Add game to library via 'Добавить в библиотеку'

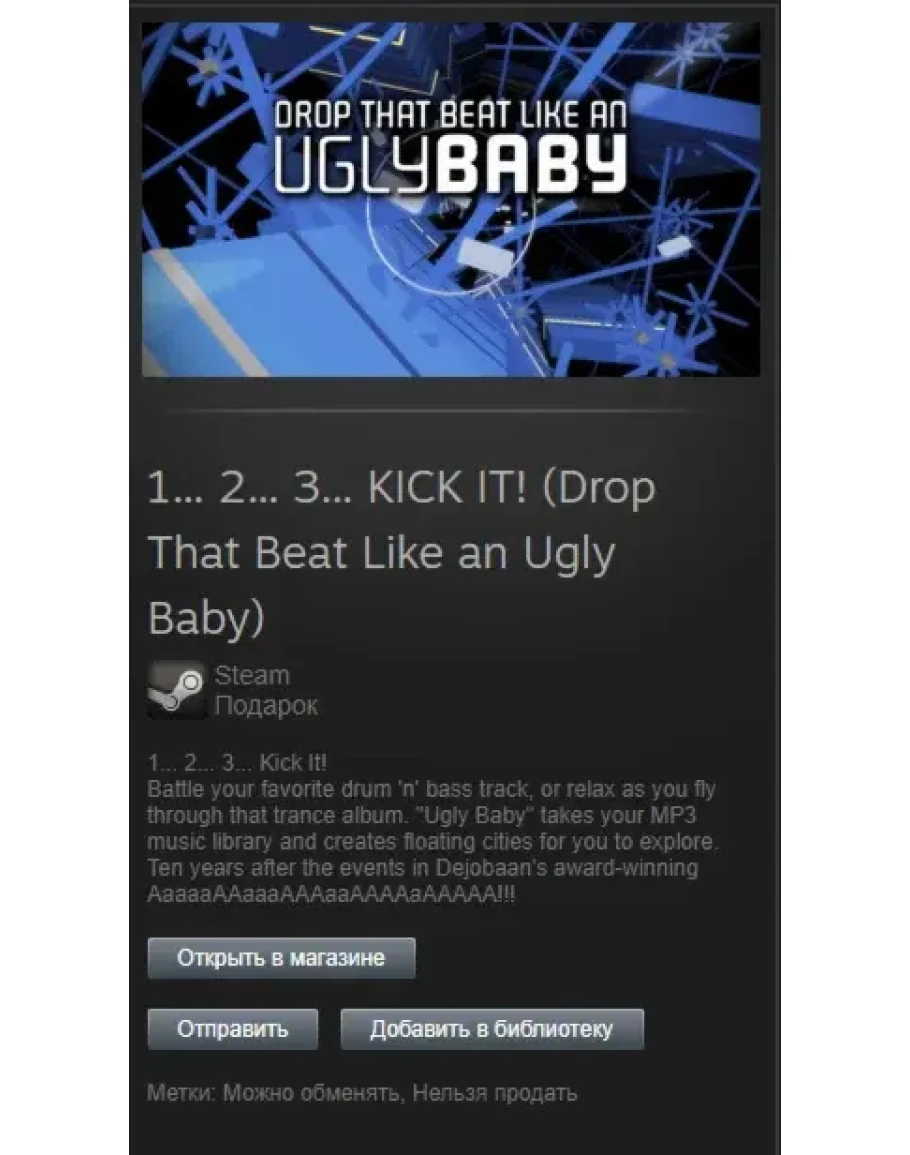click(492, 1028)
